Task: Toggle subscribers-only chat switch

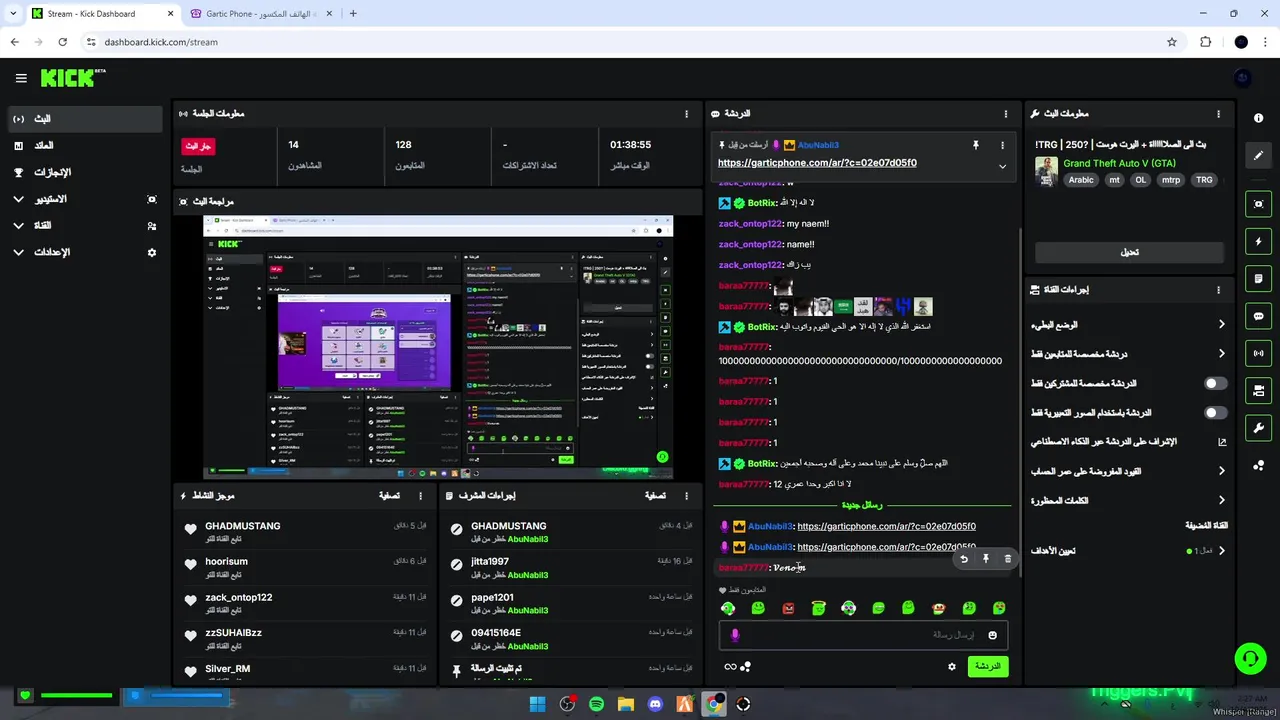Action: coord(1215,383)
